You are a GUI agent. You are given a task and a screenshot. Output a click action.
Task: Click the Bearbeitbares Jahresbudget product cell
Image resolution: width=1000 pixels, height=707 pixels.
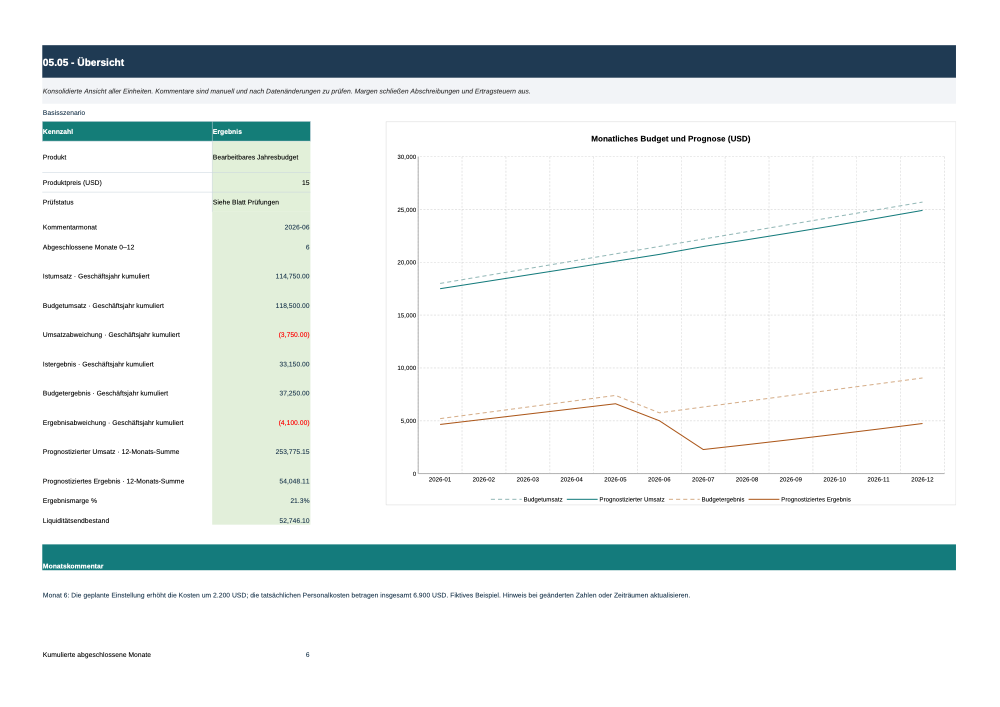pos(261,157)
